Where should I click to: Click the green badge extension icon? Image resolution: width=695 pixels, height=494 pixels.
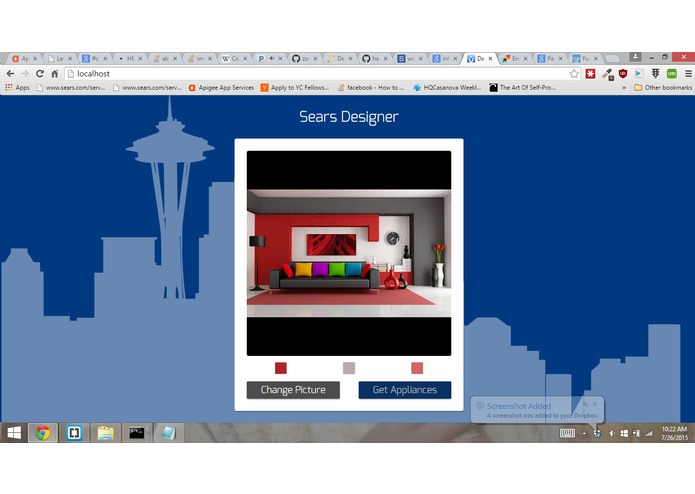(672, 74)
